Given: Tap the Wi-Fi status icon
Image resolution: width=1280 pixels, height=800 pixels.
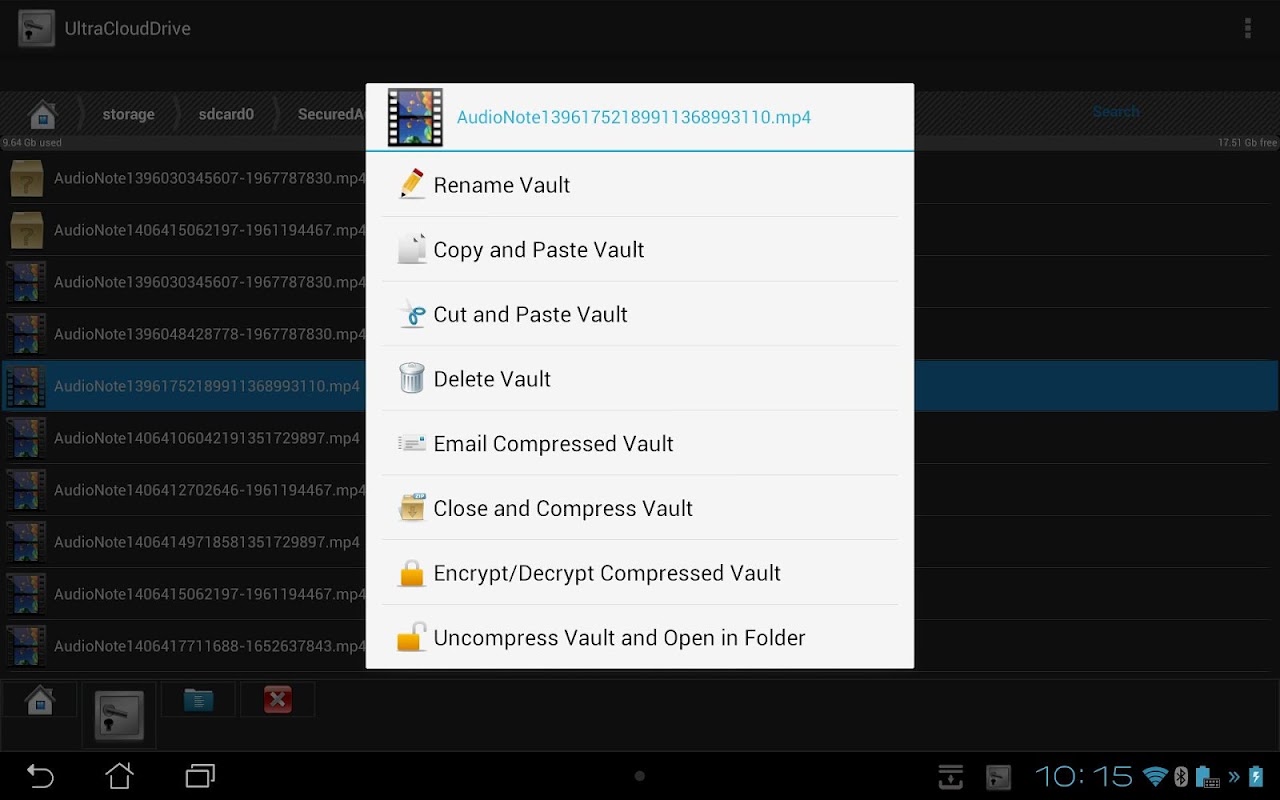Looking at the screenshot, I should coord(1155,776).
